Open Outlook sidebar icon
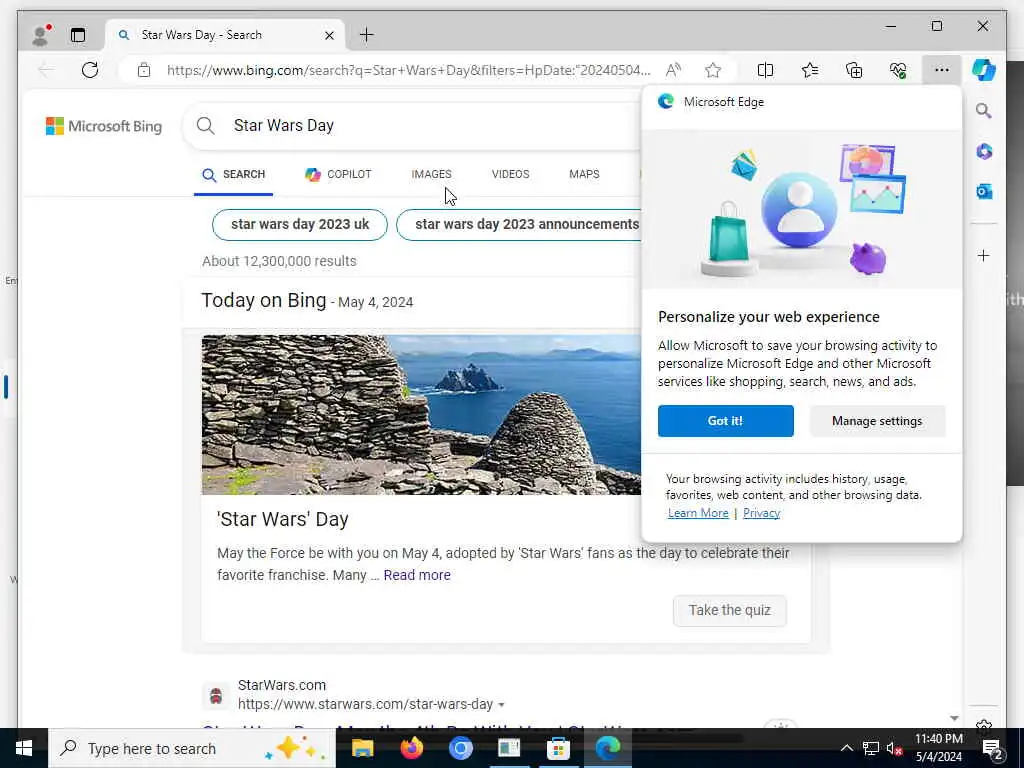The width and height of the screenshot is (1024, 768). tap(984, 191)
